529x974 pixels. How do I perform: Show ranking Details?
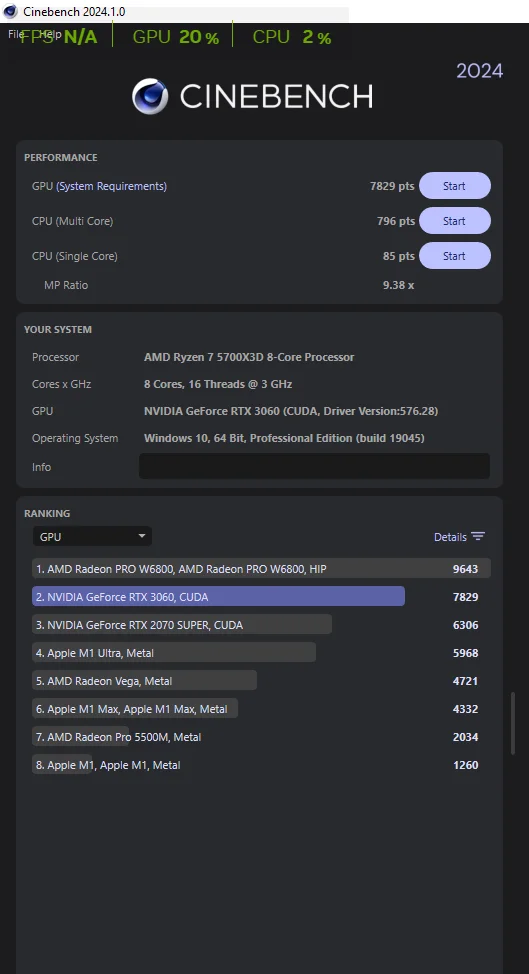(x=459, y=537)
